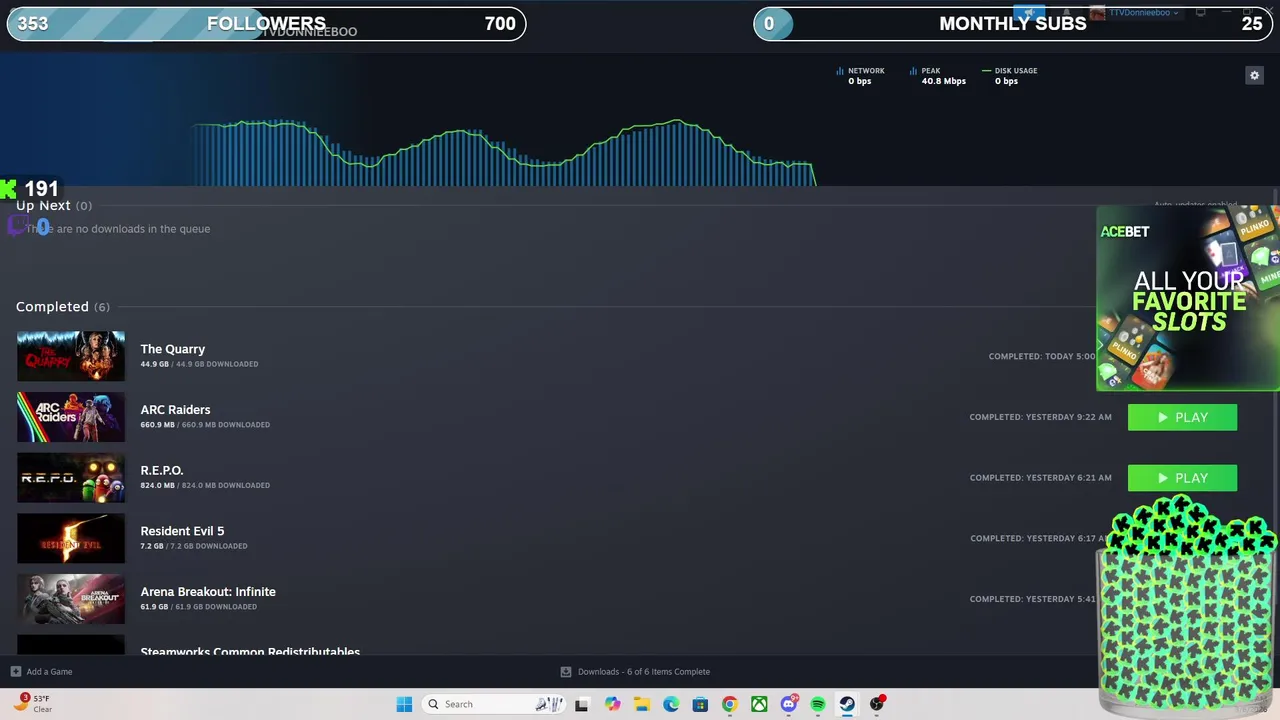Click '61.9 GB Downloaded' size text
This screenshot has width=1280, height=720.
point(199,607)
